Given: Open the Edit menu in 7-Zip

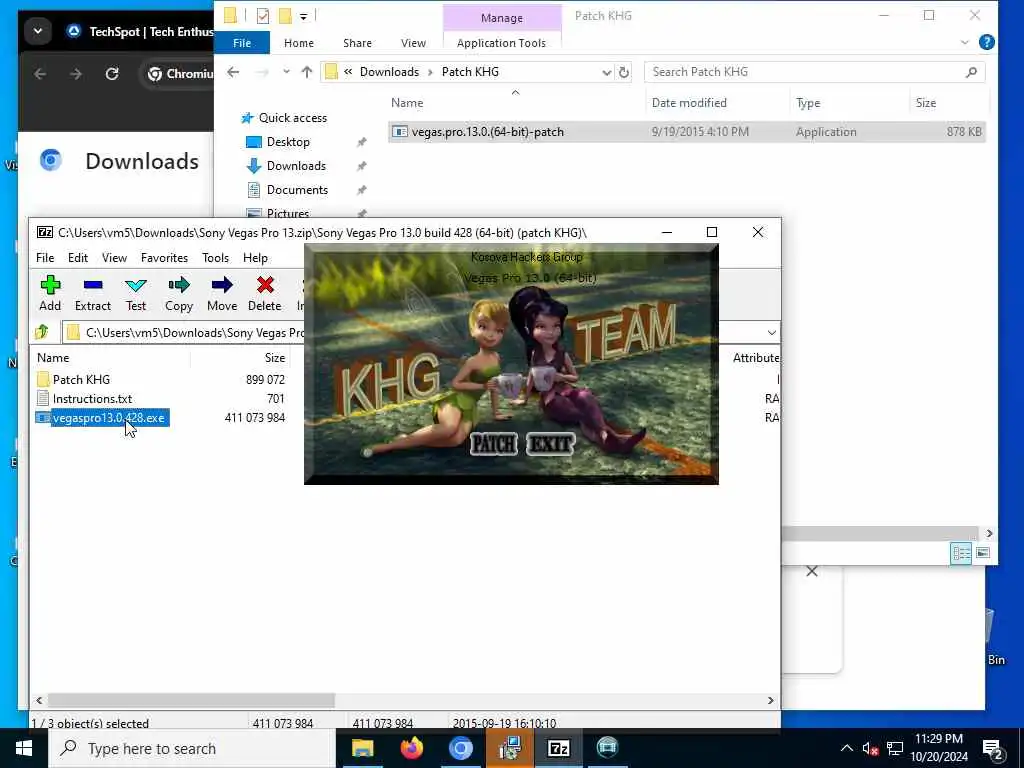Looking at the screenshot, I should [78, 258].
